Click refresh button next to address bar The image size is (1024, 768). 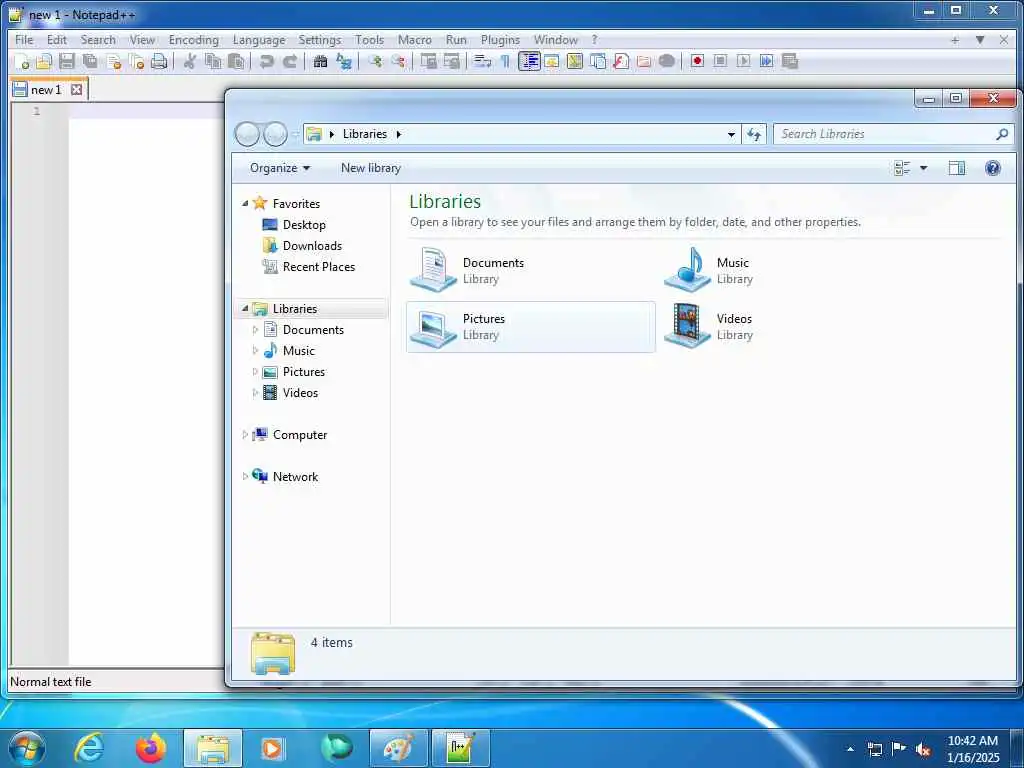click(x=754, y=134)
